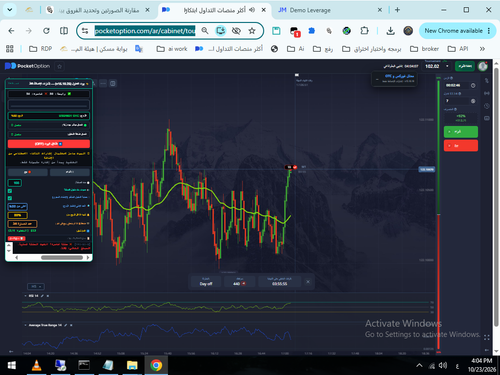500x375 pixels.
Task: Open Chrome Extensions puzzle icon
Action: pyautogui.click(x=364, y=31)
